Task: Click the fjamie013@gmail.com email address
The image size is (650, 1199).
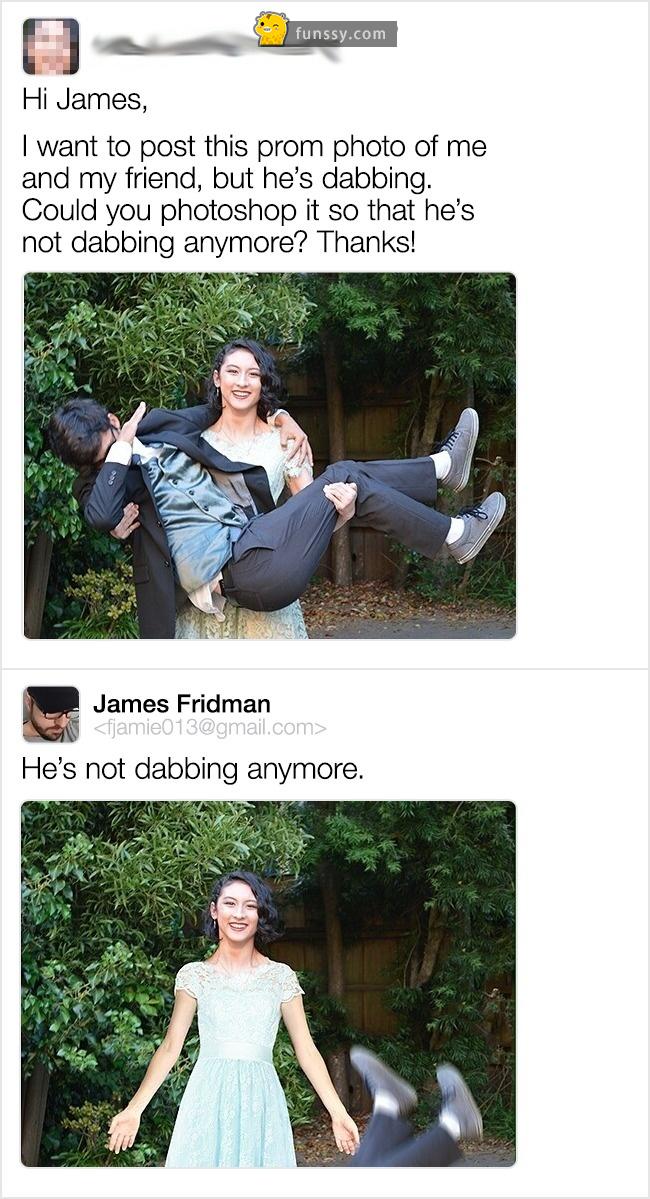Action: (210, 729)
